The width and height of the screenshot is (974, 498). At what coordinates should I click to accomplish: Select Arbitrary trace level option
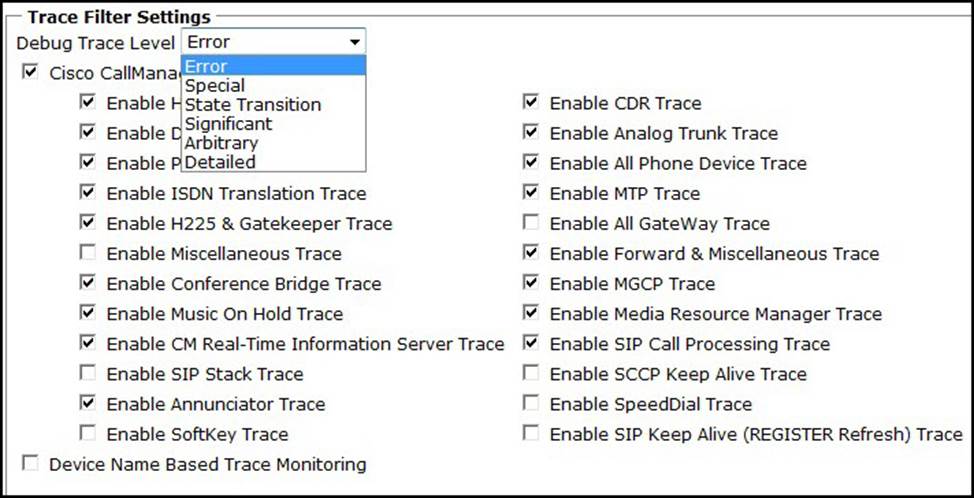pyautogui.click(x=221, y=143)
